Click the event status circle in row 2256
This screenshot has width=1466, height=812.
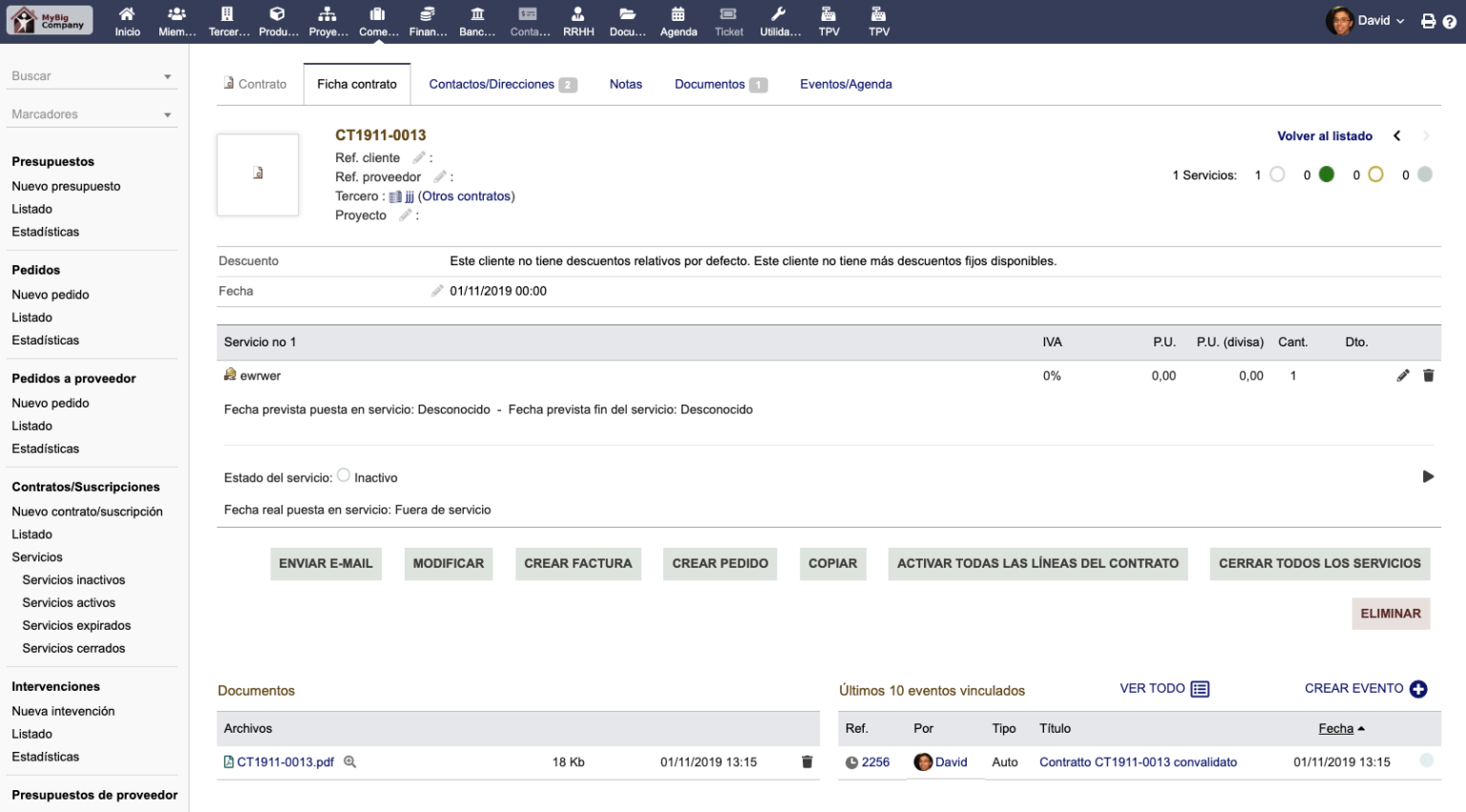1426,760
